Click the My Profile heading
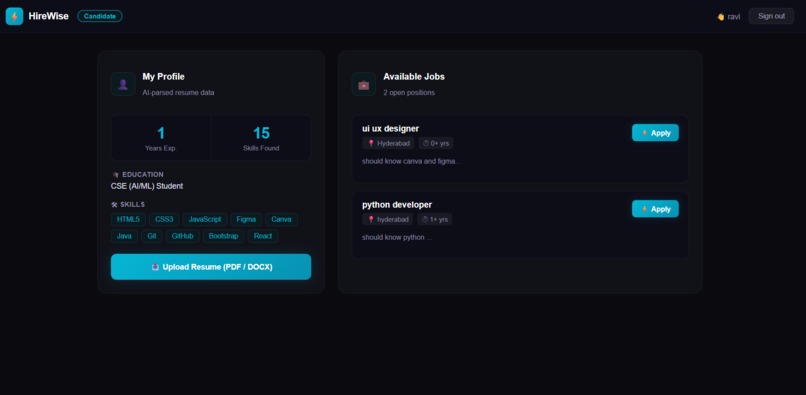This screenshot has width=806, height=395. click(x=163, y=77)
